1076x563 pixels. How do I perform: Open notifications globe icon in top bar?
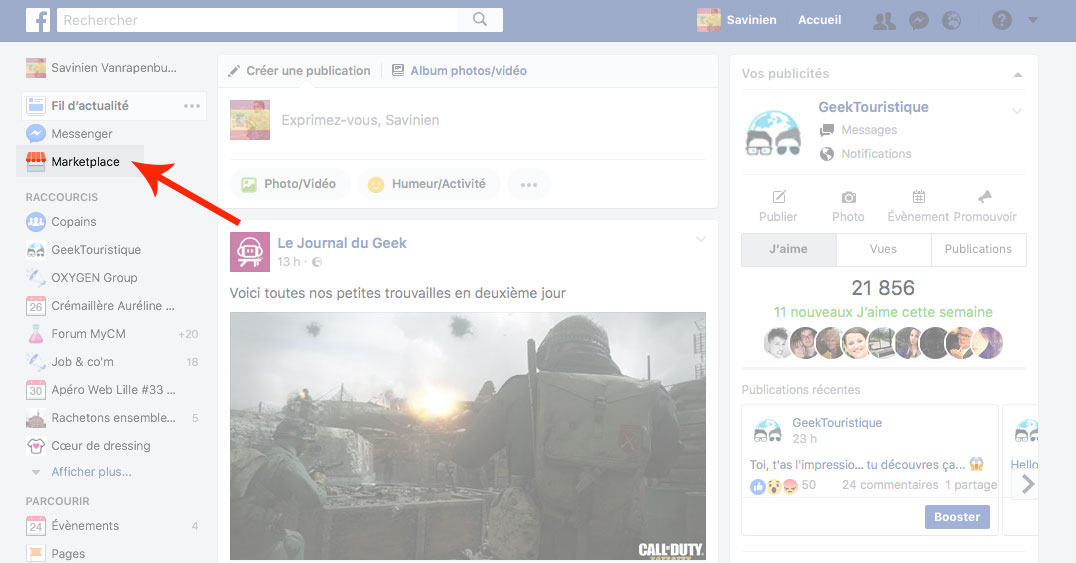tap(952, 21)
